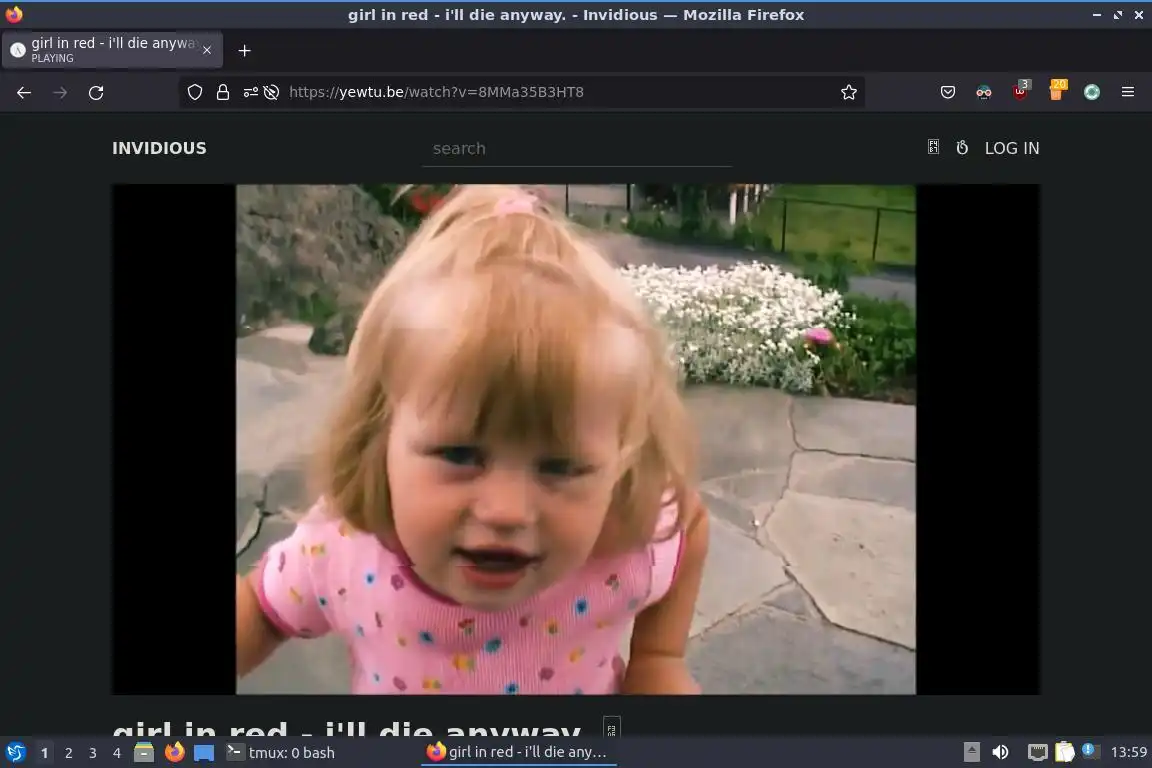Switch to workspace 2

click(x=68, y=753)
